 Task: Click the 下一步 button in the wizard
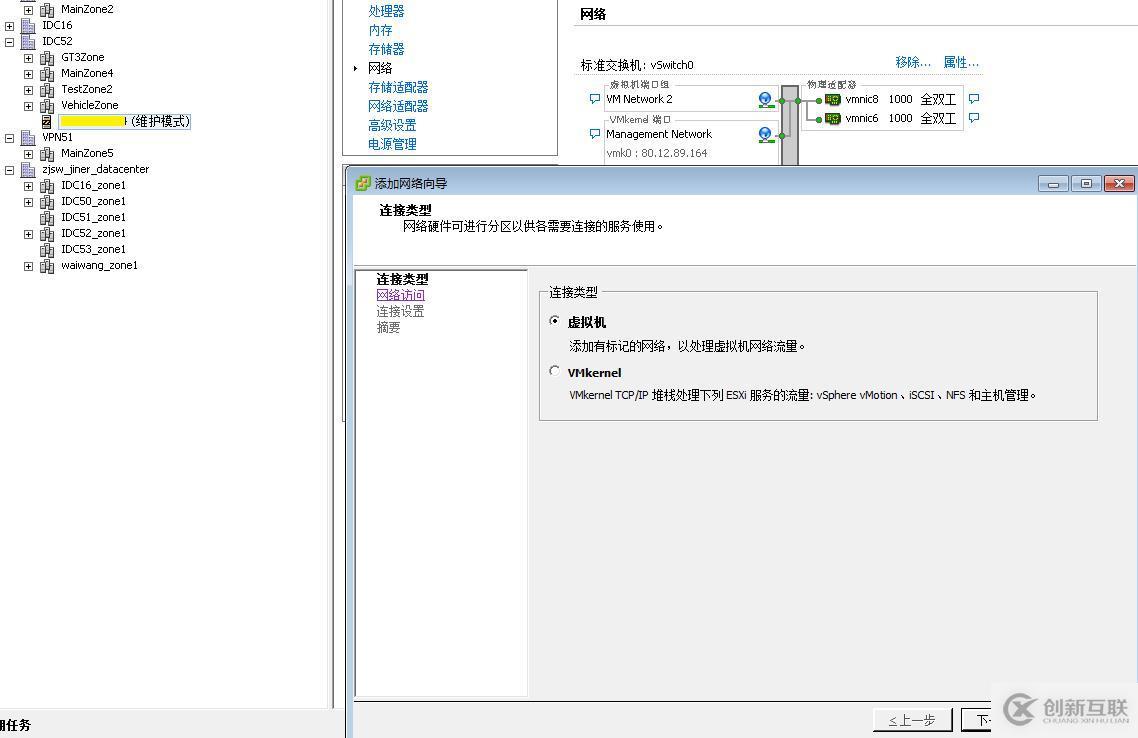(982, 719)
